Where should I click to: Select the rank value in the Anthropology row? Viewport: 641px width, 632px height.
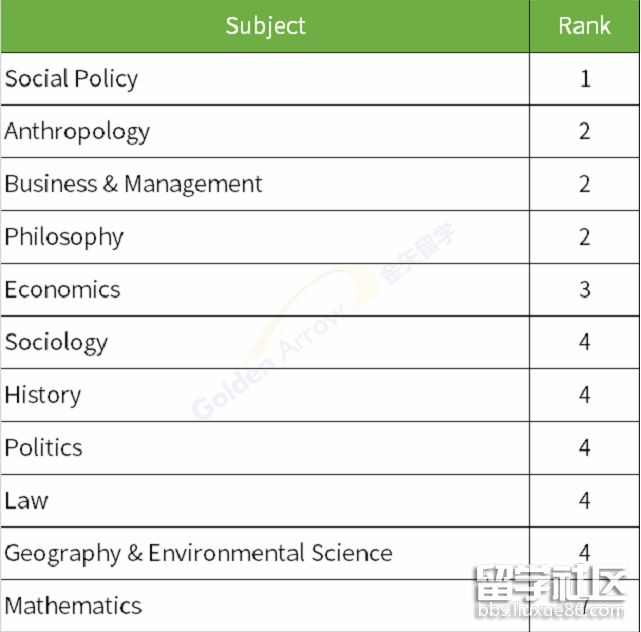pyautogui.click(x=585, y=132)
